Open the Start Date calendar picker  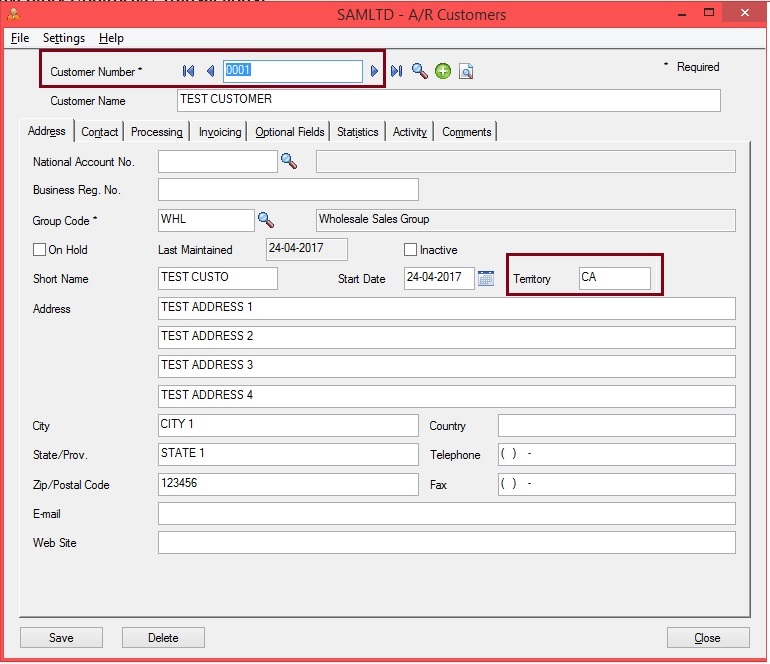click(486, 278)
